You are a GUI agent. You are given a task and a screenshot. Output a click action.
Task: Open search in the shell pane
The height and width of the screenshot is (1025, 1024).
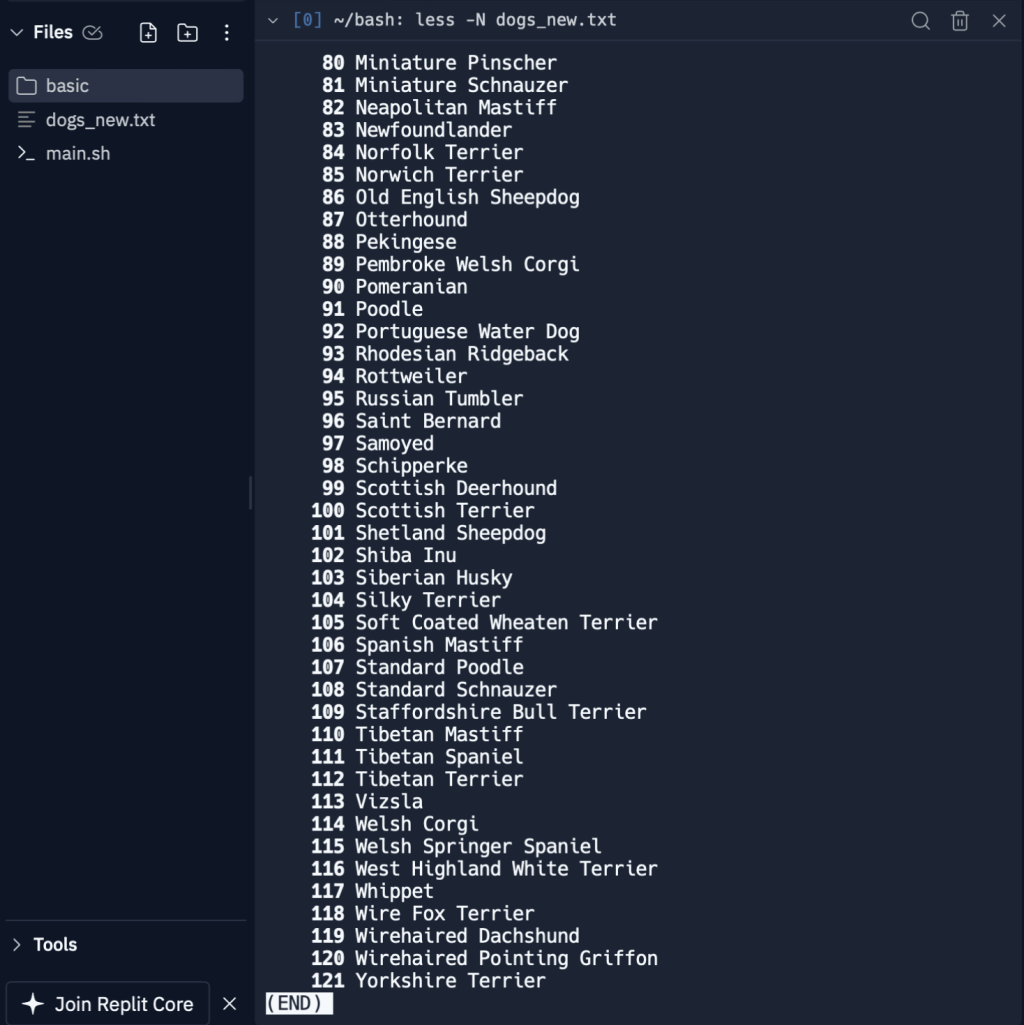[x=920, y=21]
